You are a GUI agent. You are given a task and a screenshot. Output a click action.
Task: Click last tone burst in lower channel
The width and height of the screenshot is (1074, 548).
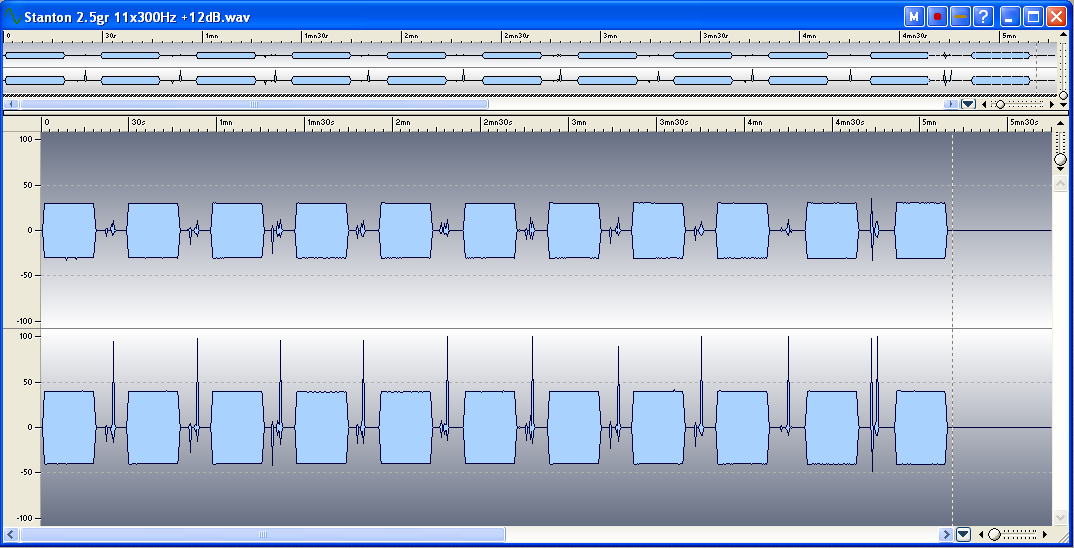click(x=921, y=427)
